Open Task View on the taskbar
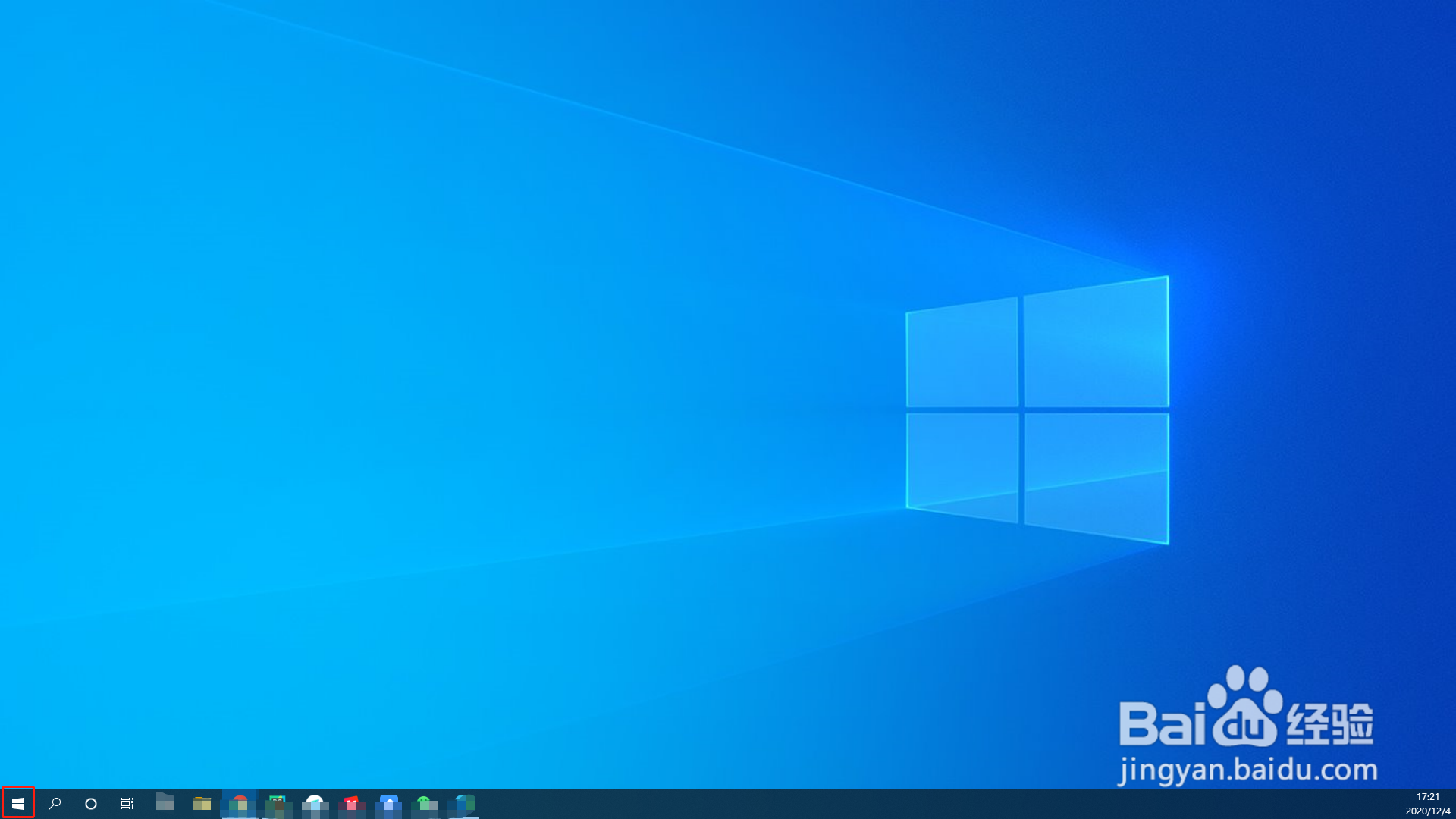Image resolution: width=1456 pixels, height=819 pixels. [x=127, y=803]
